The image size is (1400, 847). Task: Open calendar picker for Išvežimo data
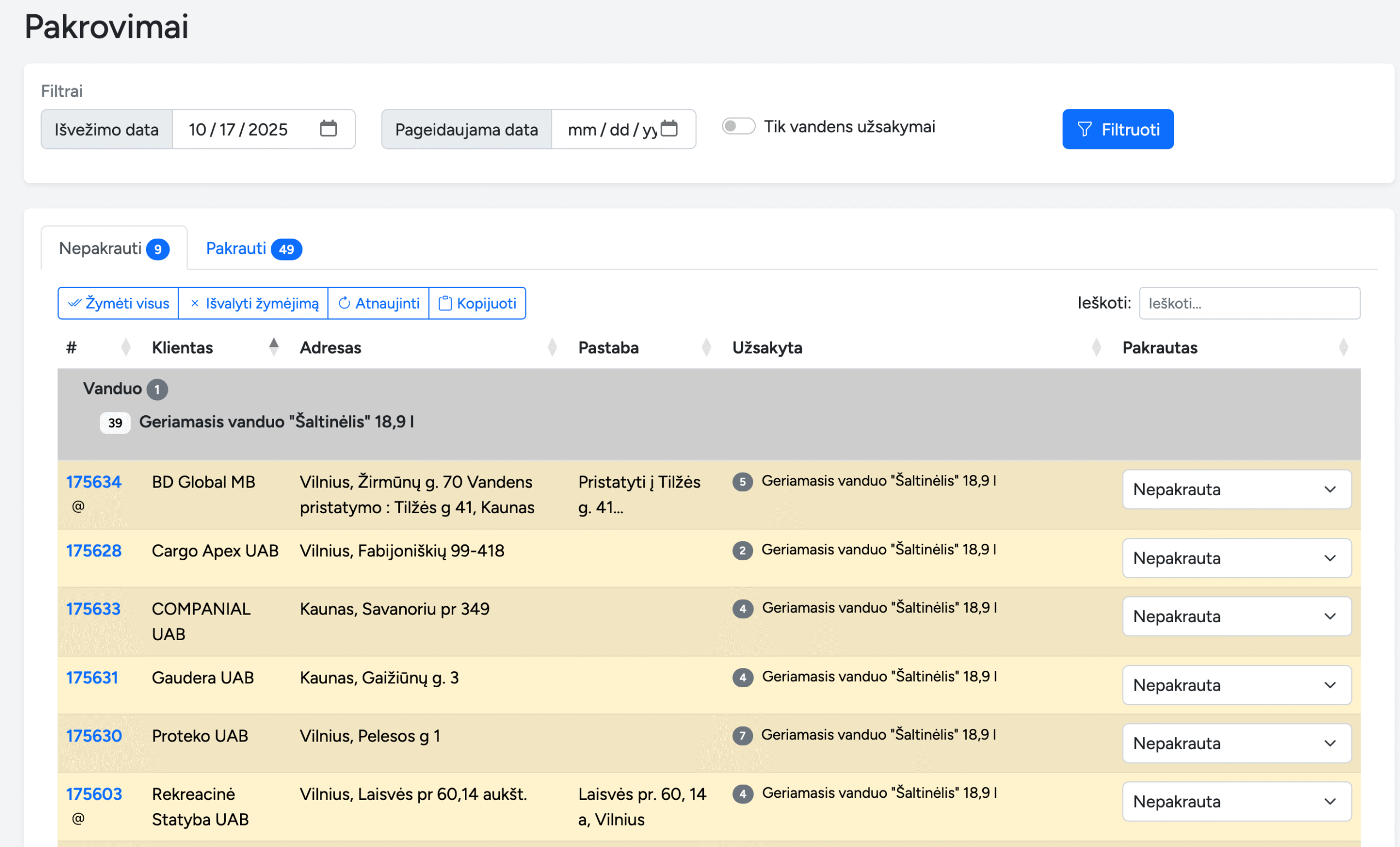point(328,129)
